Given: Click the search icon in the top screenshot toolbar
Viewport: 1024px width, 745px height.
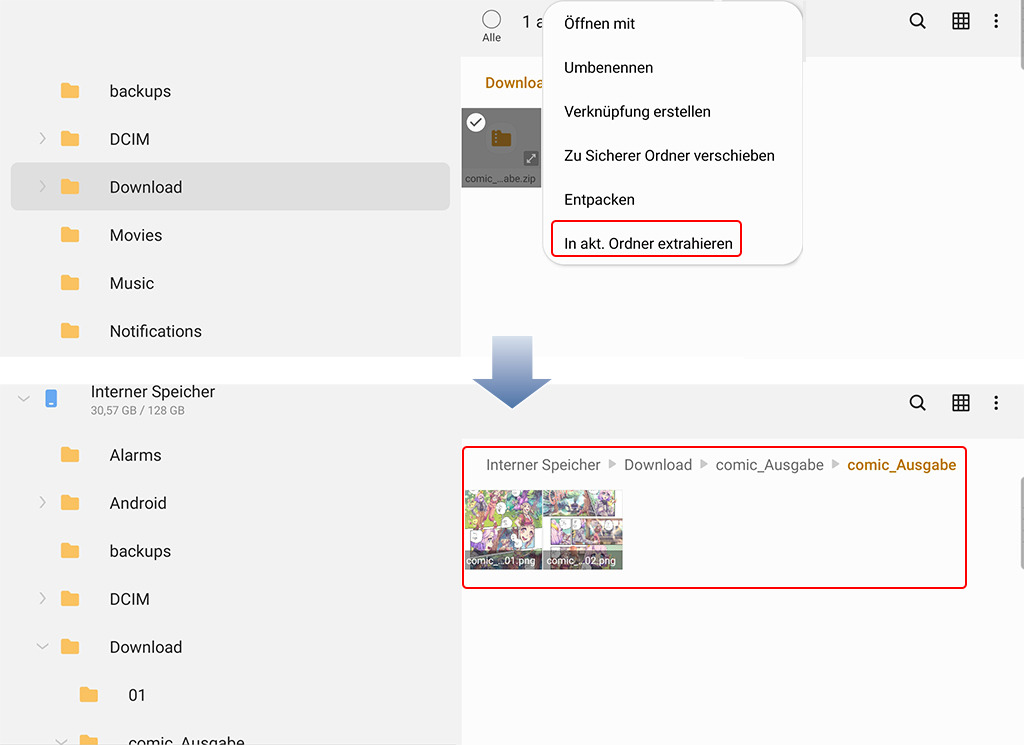Looking at the screenshot, I should (x=918, y=21).
